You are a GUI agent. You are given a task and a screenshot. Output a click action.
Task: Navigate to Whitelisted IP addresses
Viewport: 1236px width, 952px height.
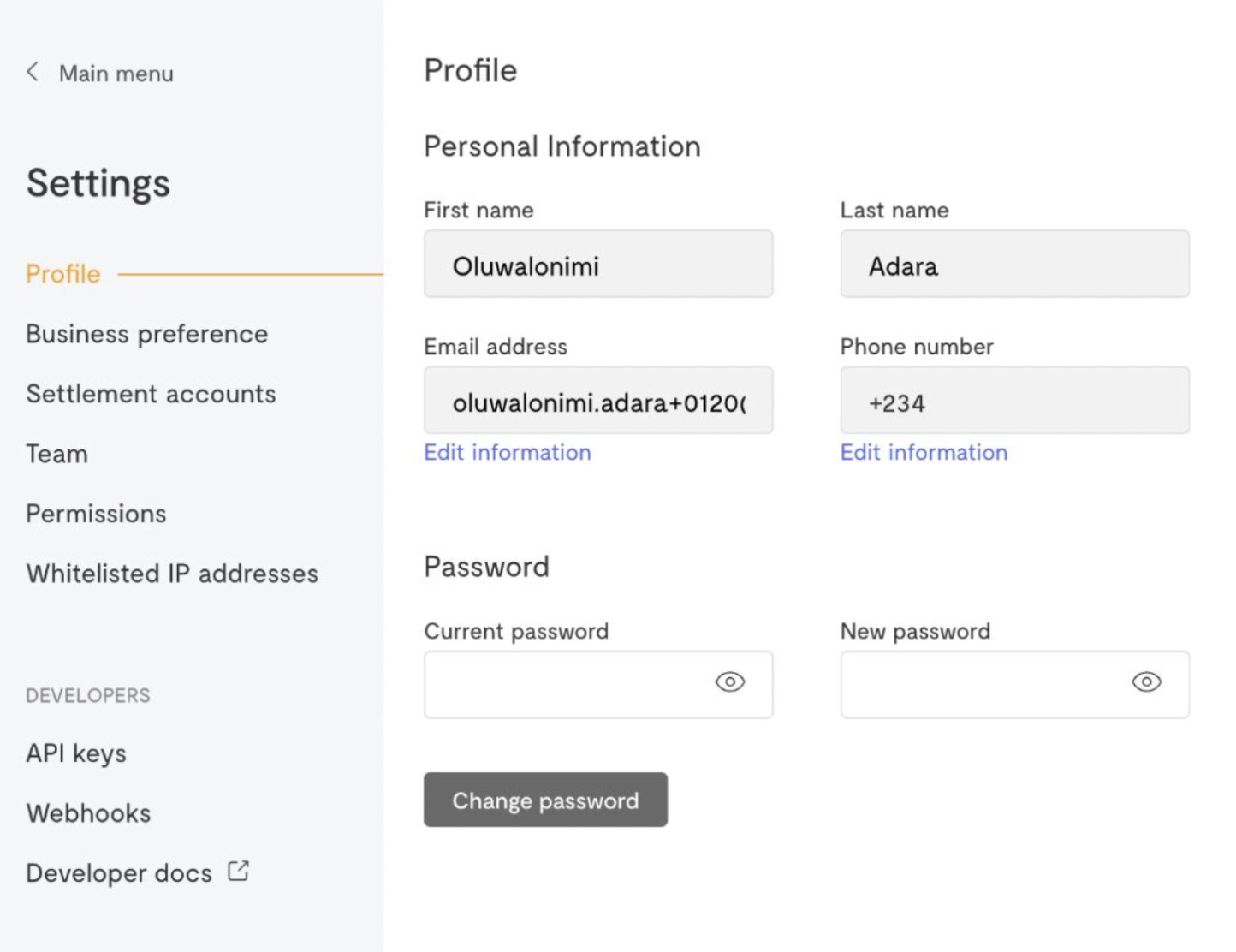click(172, 574)
